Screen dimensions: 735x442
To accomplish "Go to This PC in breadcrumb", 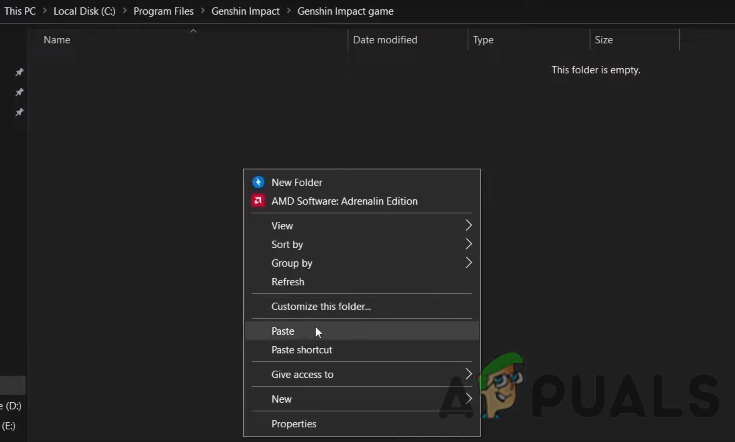I will 20,11.
